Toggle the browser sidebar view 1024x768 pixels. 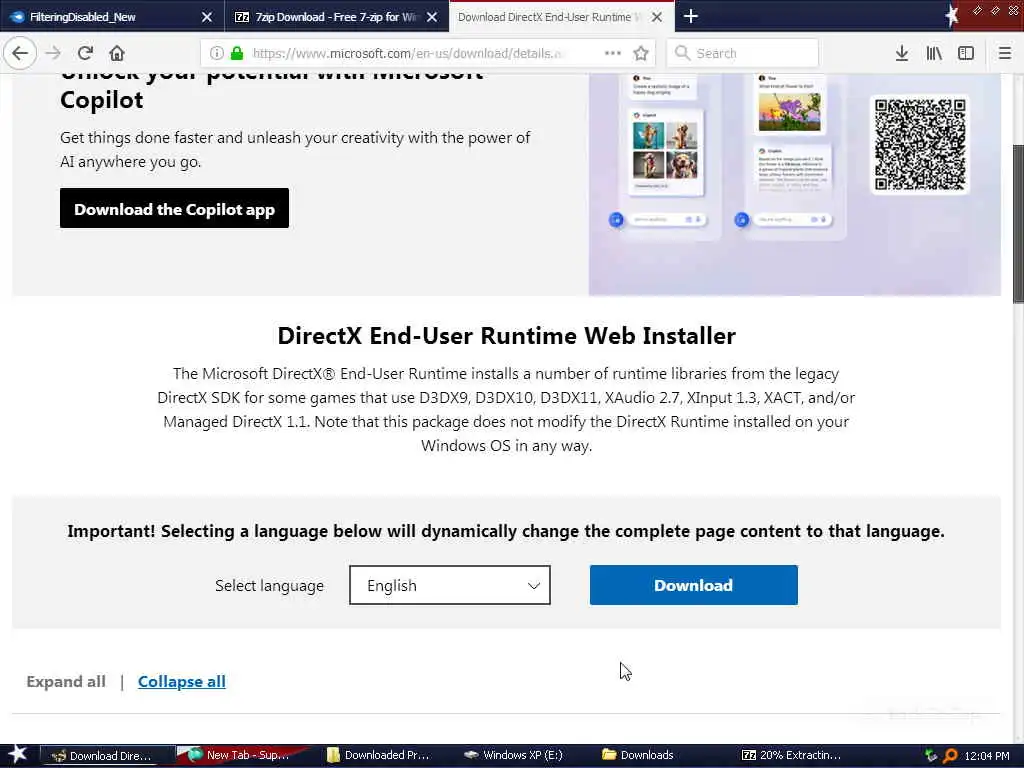pyautogui.click(x=966, y=53)
